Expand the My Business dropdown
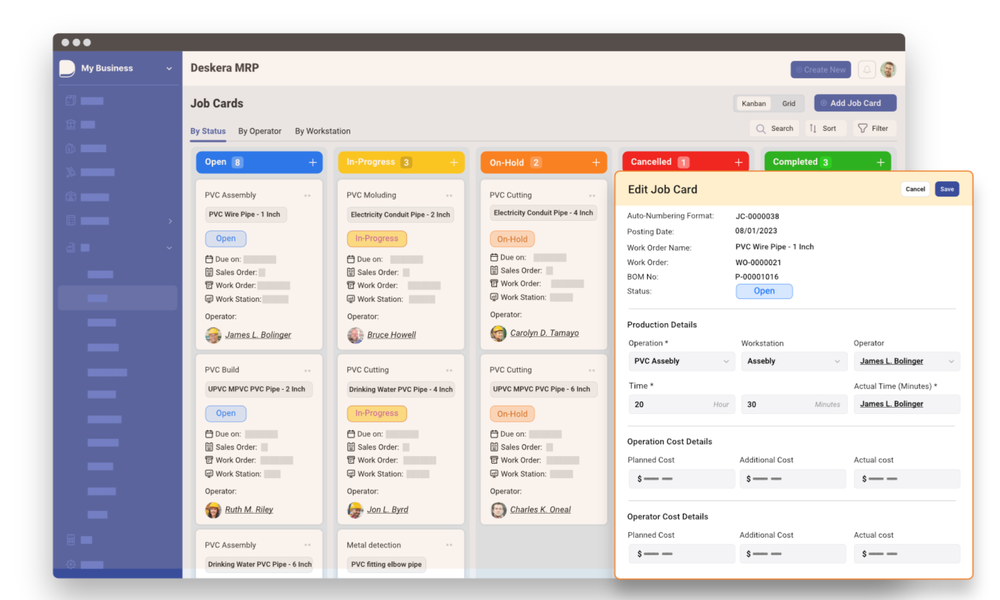The width and height of the screenshot is (1000, 600). 169,68
